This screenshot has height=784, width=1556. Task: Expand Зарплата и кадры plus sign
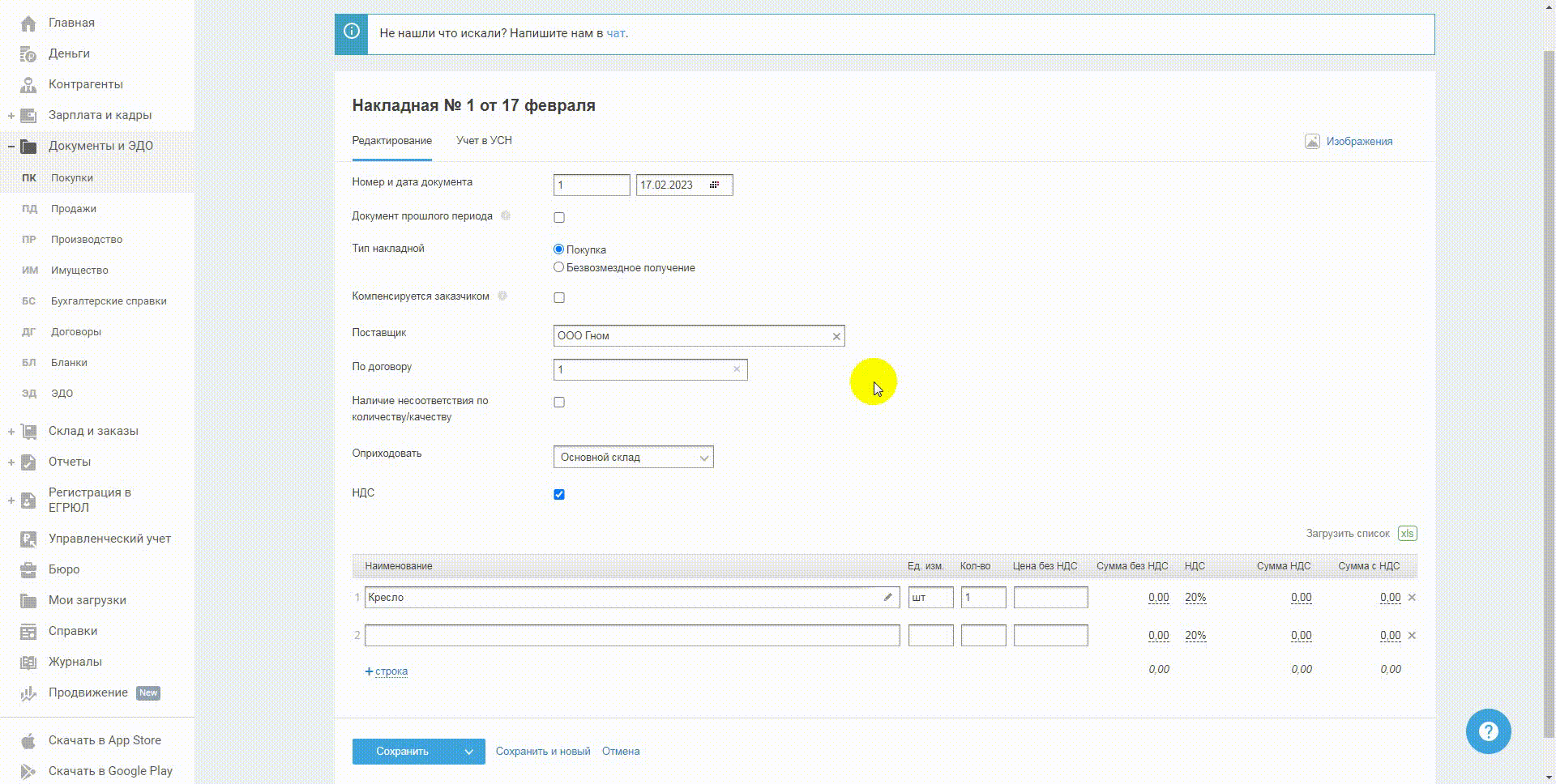[11, 116]
